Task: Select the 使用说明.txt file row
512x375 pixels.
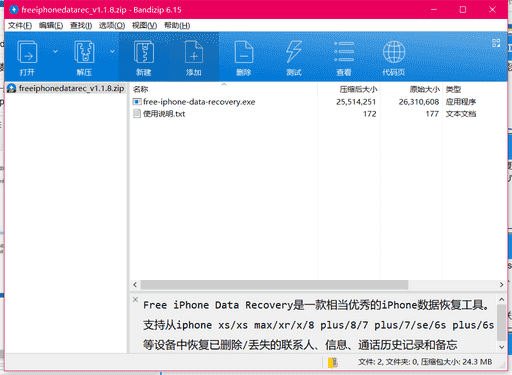Action: (318, 114)
